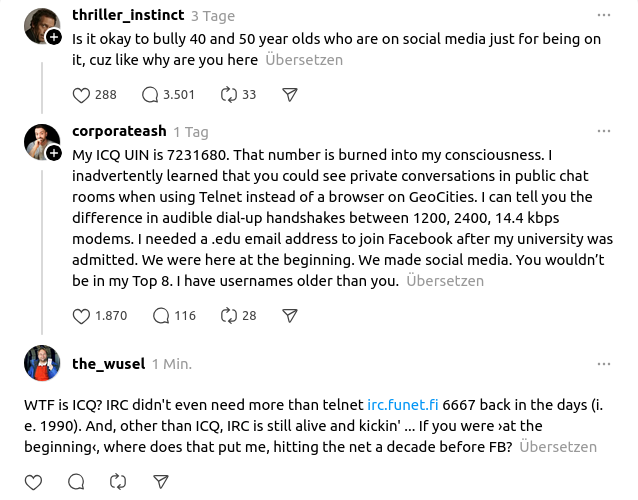Repost the_wusel's reply
The width and height of the screenshot is (638, 500).
118,482
